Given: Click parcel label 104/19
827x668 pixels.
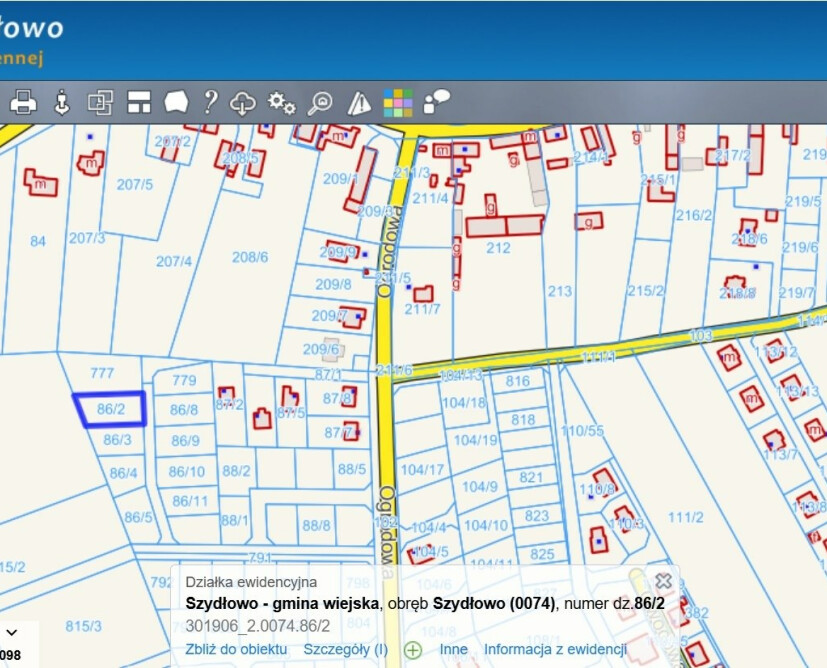Looking at the screenshot, I should (x=476, y=440).
